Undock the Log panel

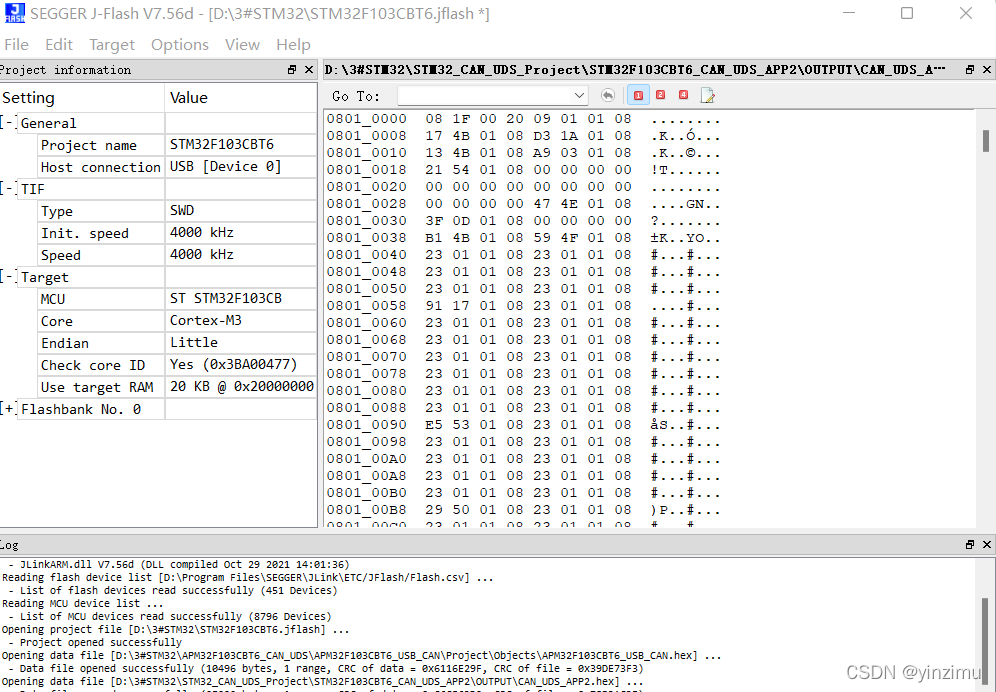pyautogui.click(x=970, y=545)
